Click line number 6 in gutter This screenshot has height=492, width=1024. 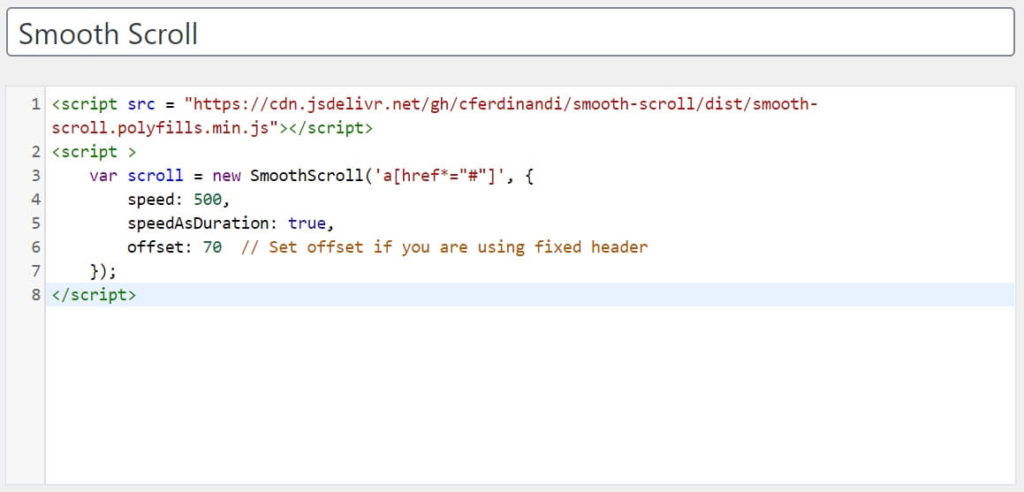(35, 247)
